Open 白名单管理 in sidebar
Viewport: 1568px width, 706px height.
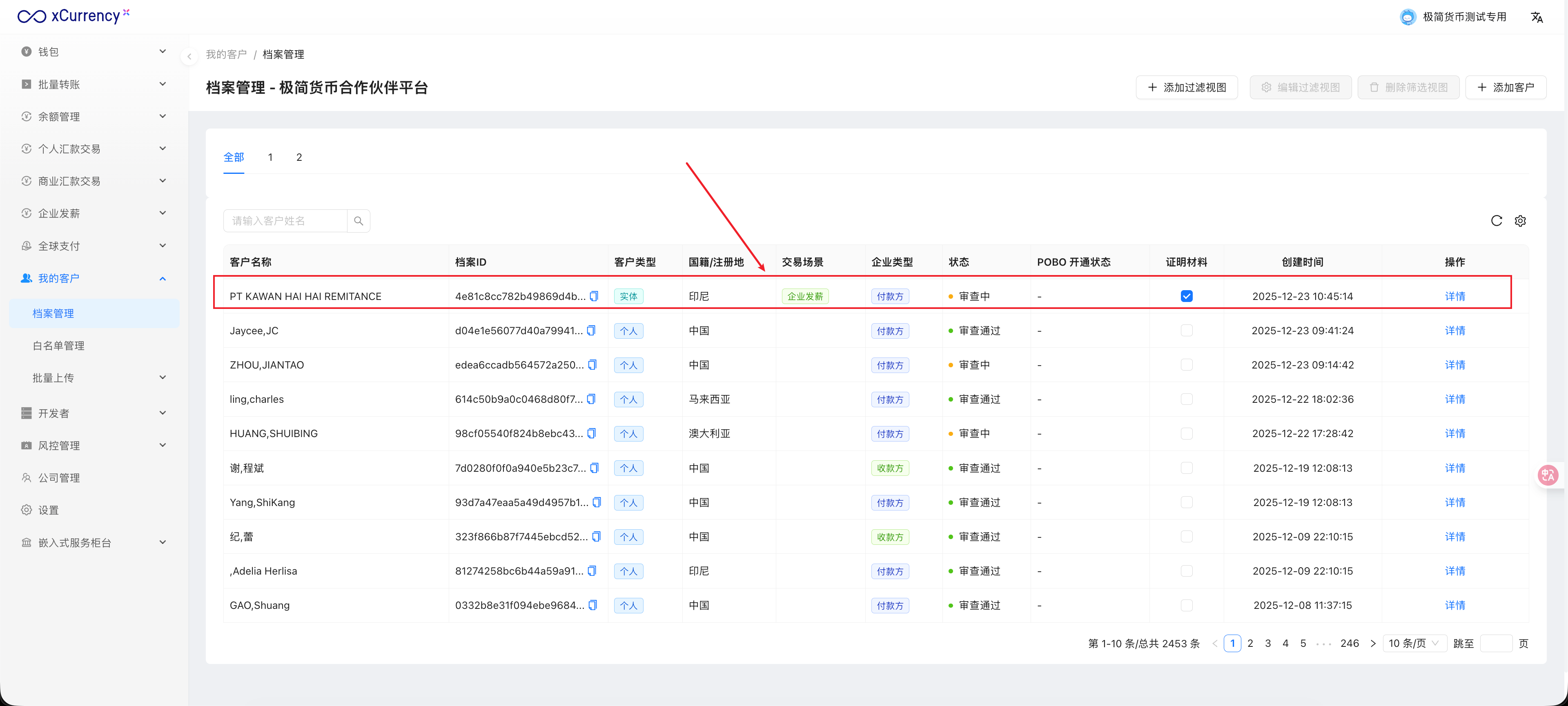click(58, 345)
